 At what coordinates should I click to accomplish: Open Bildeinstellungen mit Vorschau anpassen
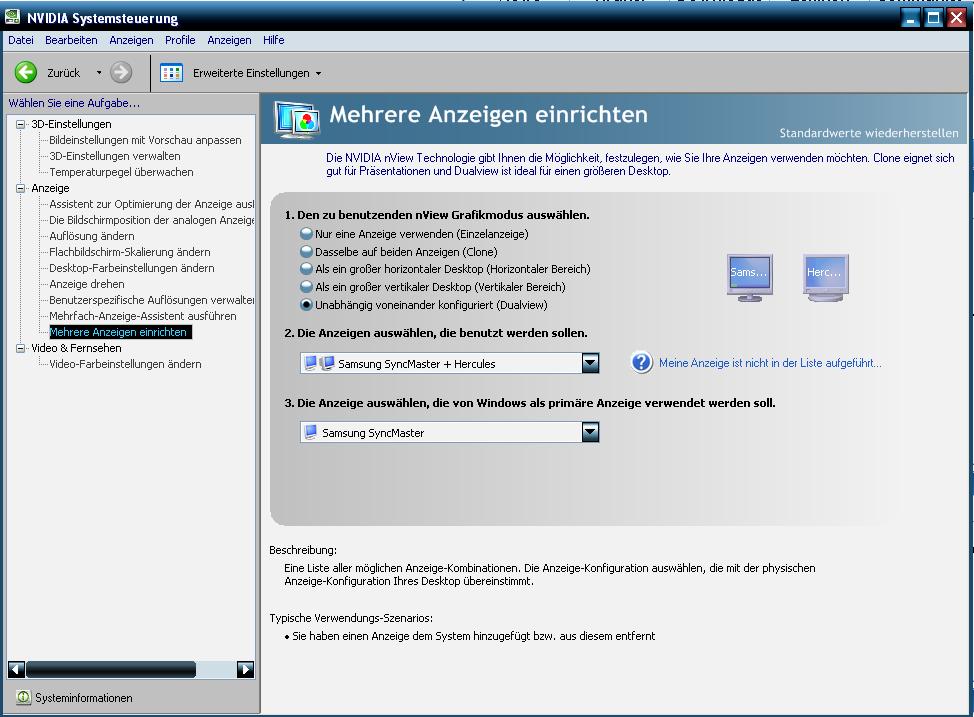pos(145,140)
